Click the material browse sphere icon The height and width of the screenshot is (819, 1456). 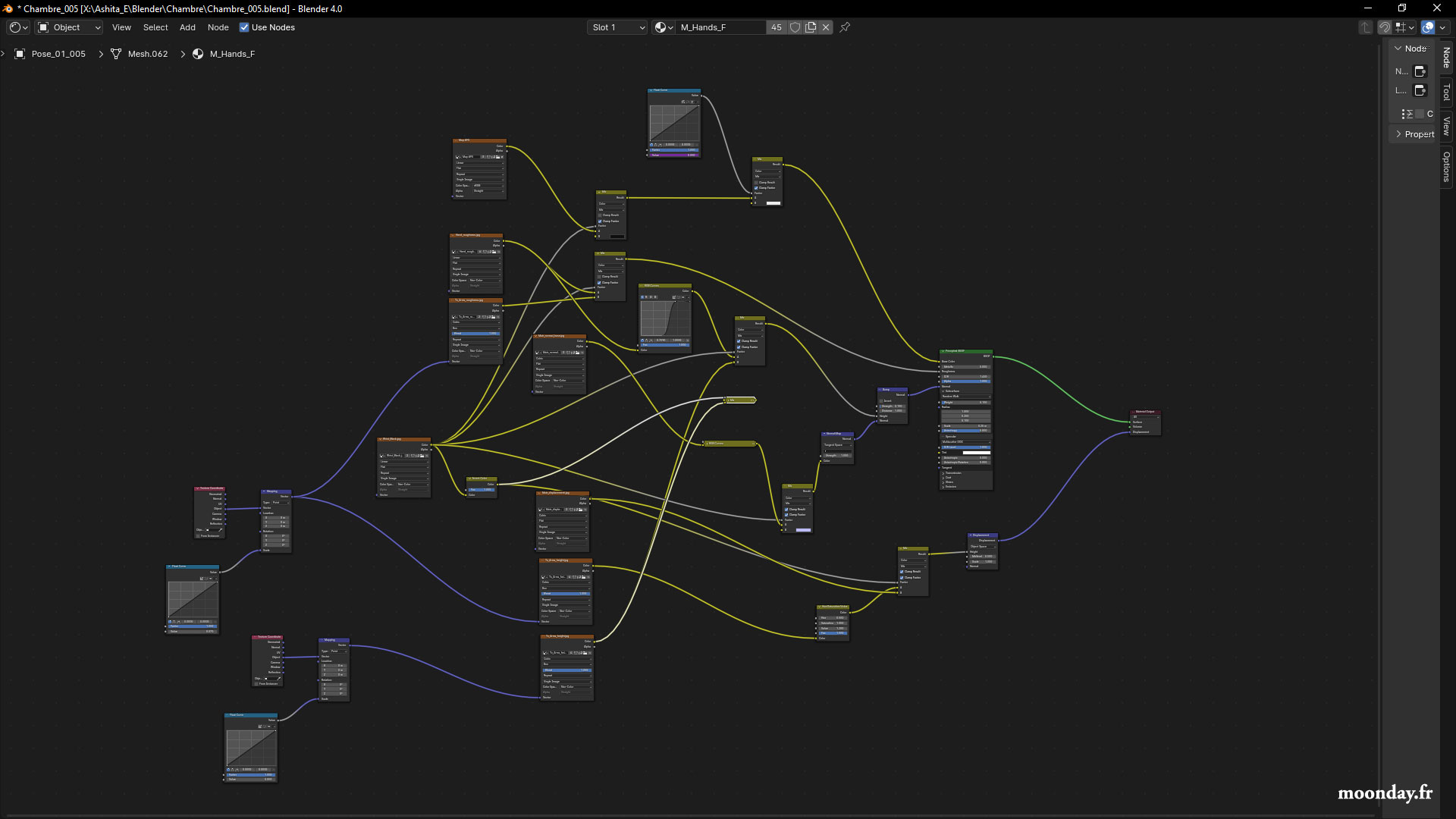(664, 27)
